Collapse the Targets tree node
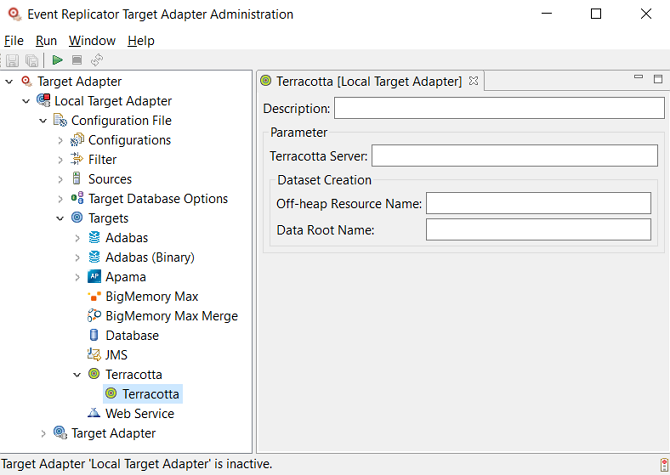Image resolution: width=670 pixels, height=475 pixels. pos(60,219)
